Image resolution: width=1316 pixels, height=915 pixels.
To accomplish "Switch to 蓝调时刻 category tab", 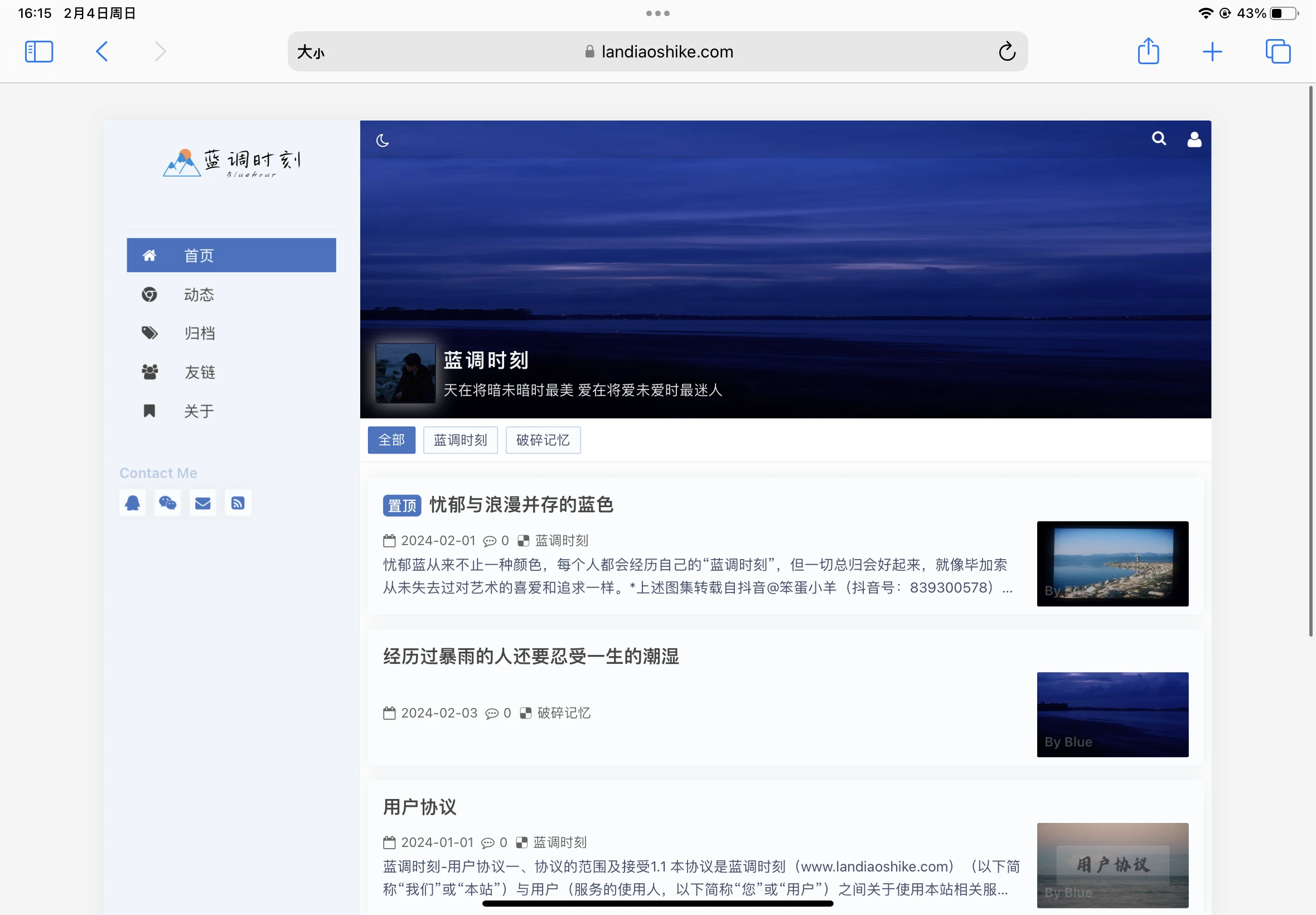I will point(460,440).
